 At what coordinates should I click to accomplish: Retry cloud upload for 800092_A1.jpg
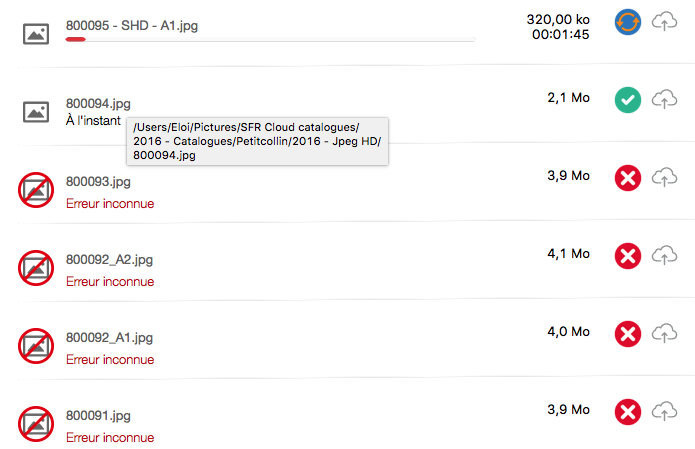coord(663,333)
